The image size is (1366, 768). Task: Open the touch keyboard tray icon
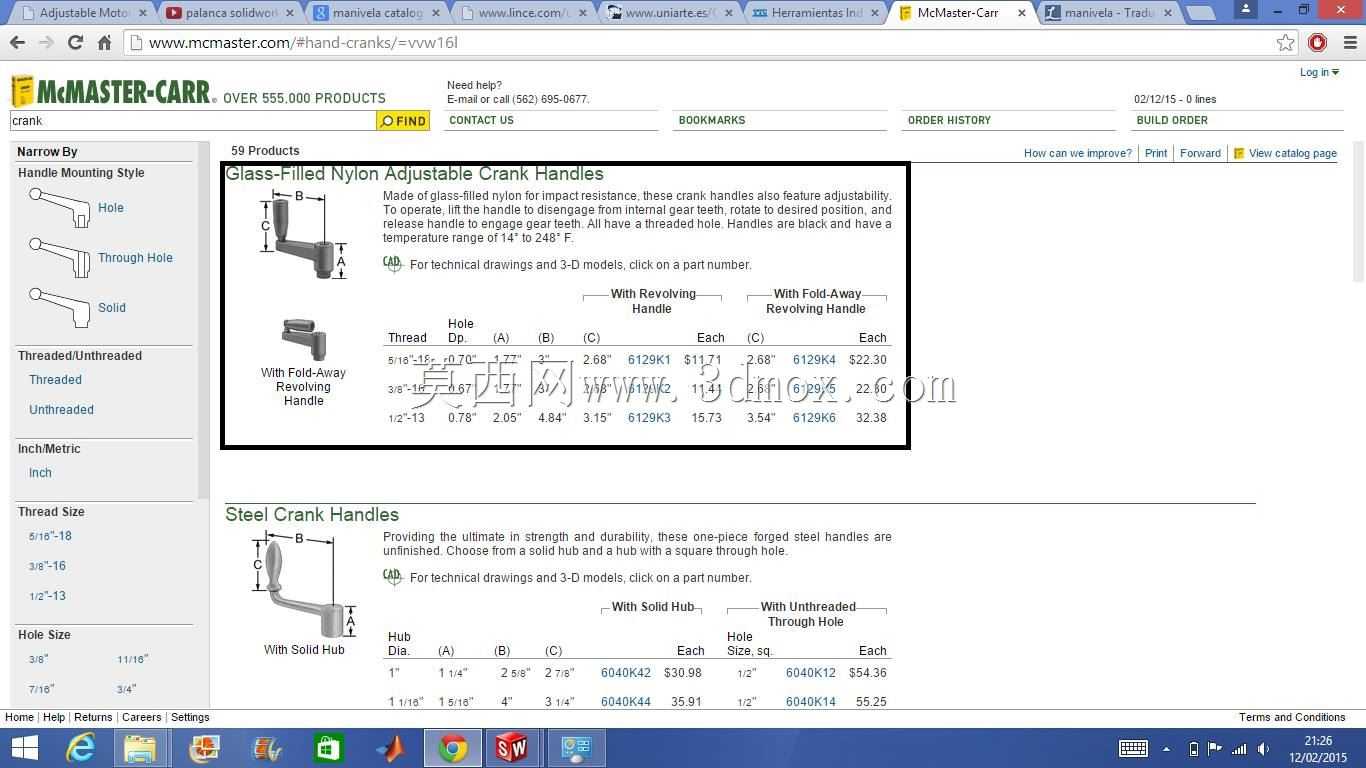[x=1133, y=749]
